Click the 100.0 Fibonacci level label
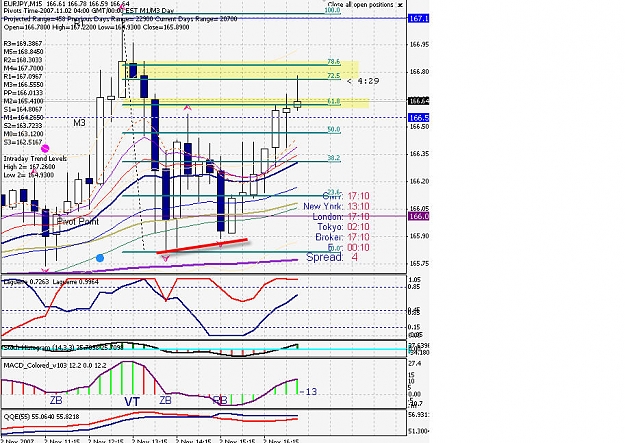 [332, 10]
